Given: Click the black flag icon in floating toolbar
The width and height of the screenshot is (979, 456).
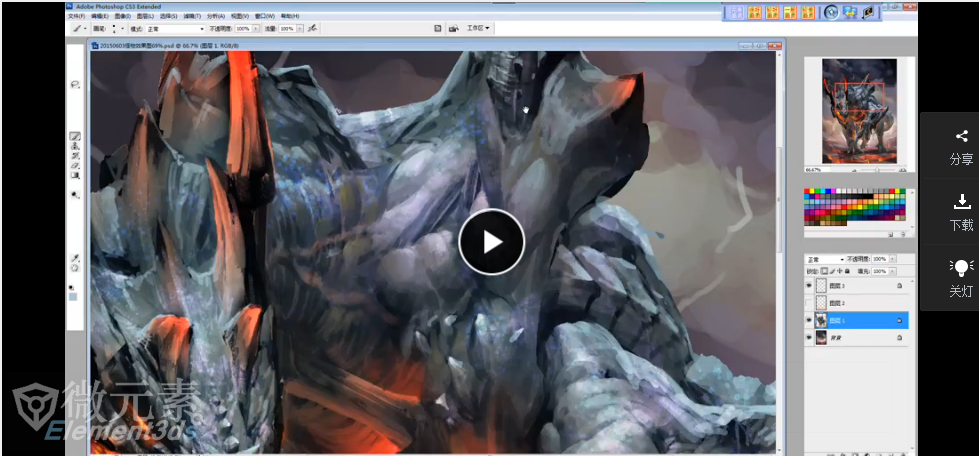Looking at the screenshot, I should [867, 12].
